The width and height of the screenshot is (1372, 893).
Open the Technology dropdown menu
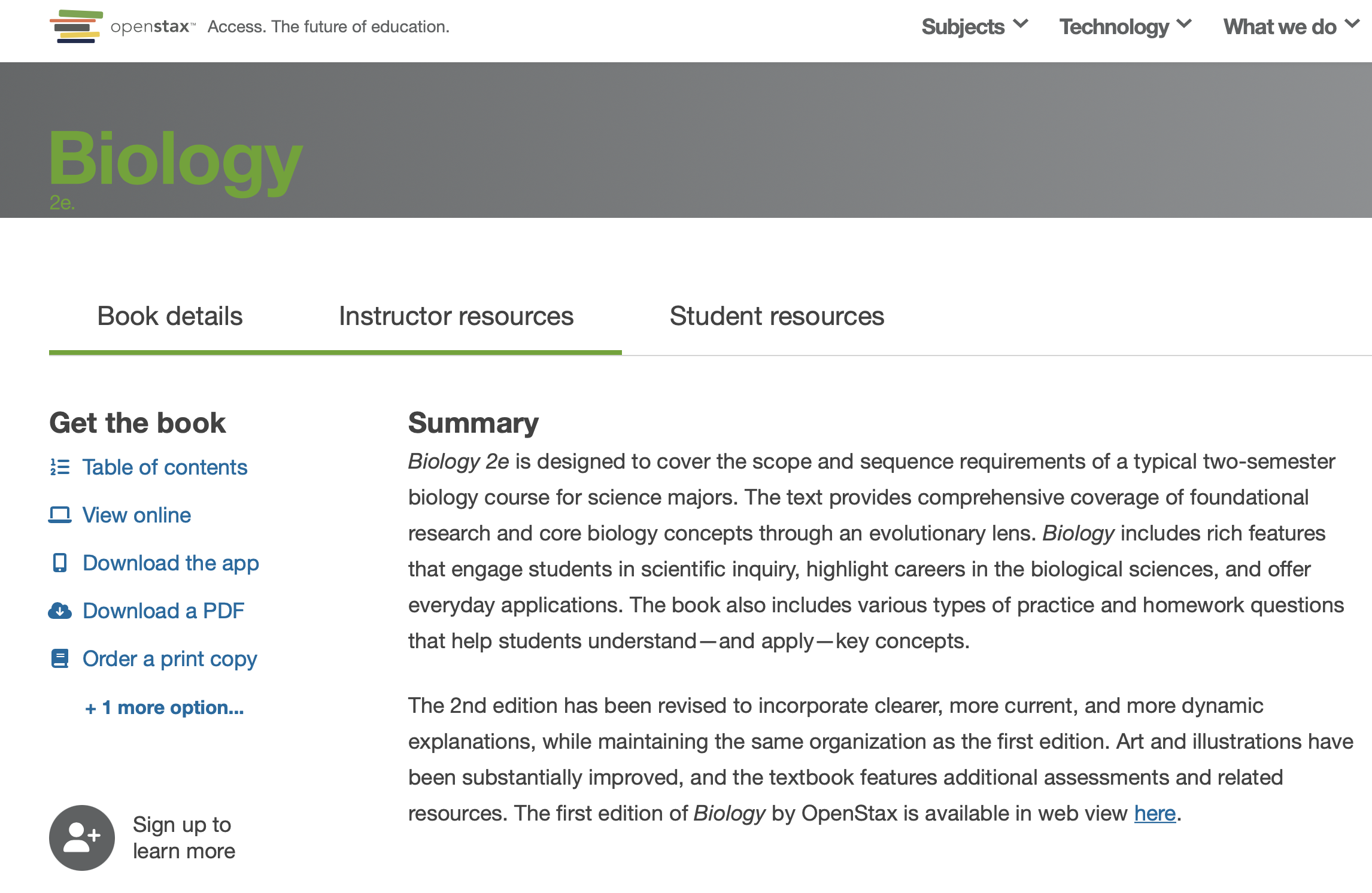[x=1125, y=27]
